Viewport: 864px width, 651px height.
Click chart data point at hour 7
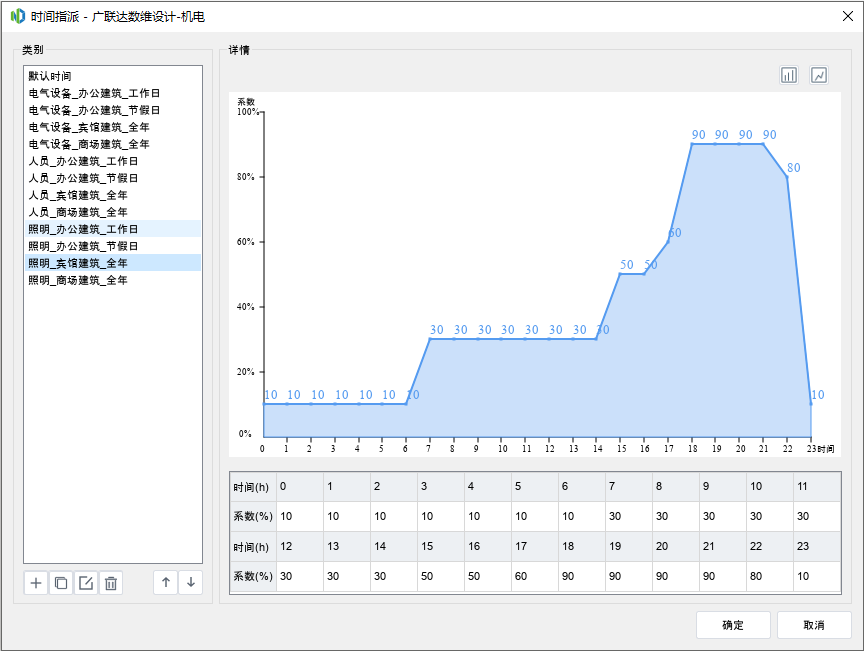(x=430, y=339)
